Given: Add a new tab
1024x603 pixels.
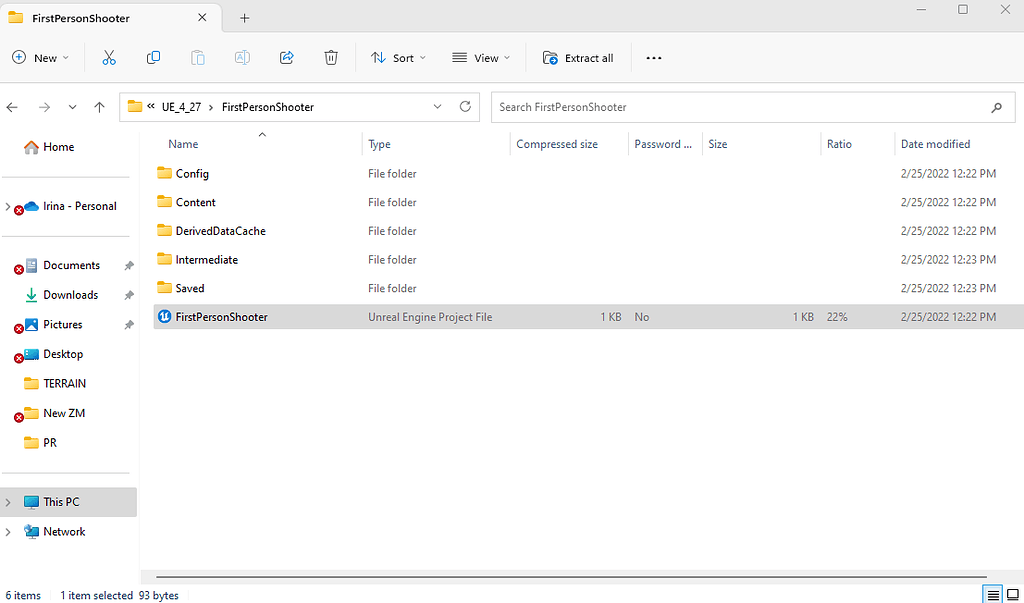Looking at the screenshot, I should (245, 18).
